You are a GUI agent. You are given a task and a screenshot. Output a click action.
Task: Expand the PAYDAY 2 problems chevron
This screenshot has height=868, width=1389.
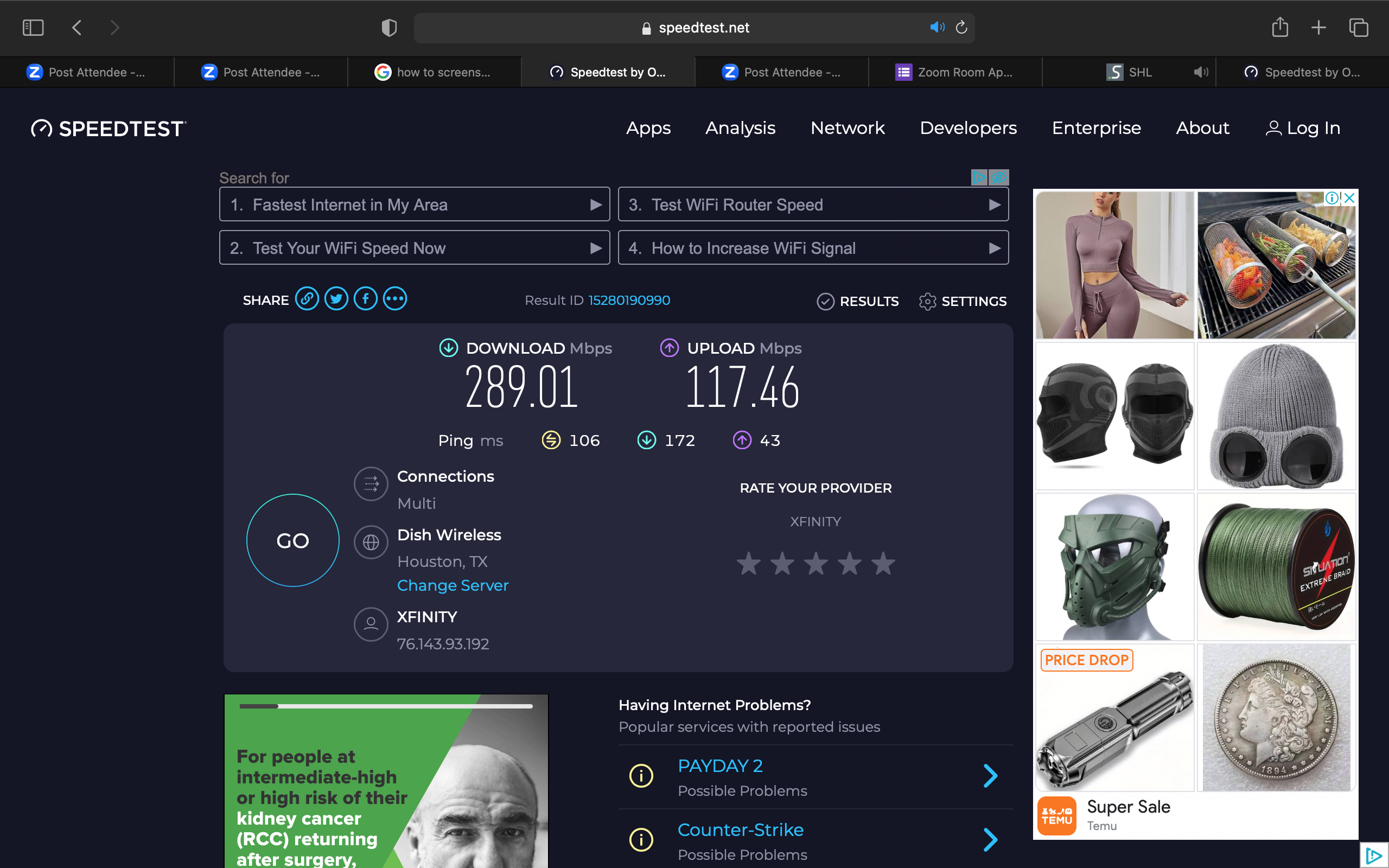991,776
